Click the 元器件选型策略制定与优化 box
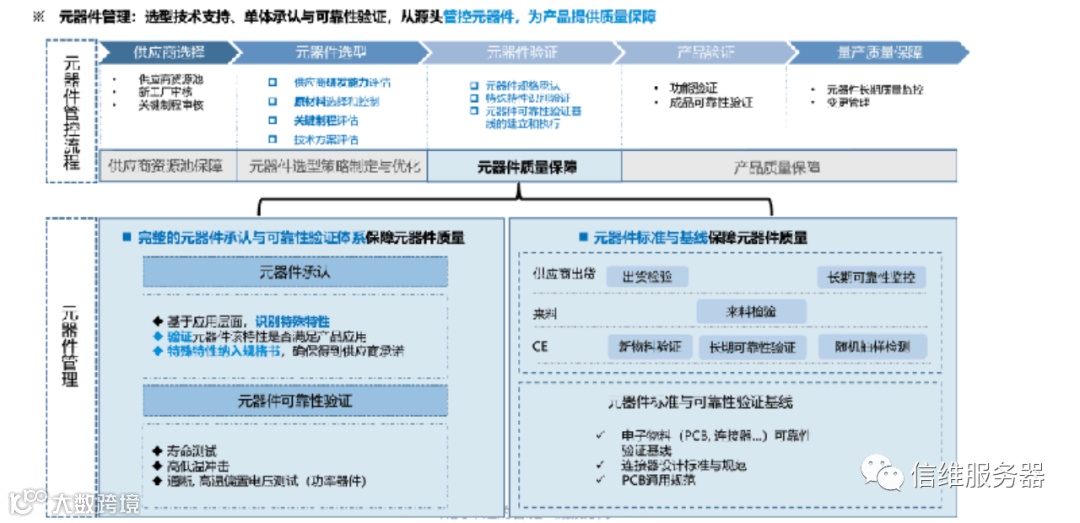The image size is (1080, 523). (x=332, y=166)
